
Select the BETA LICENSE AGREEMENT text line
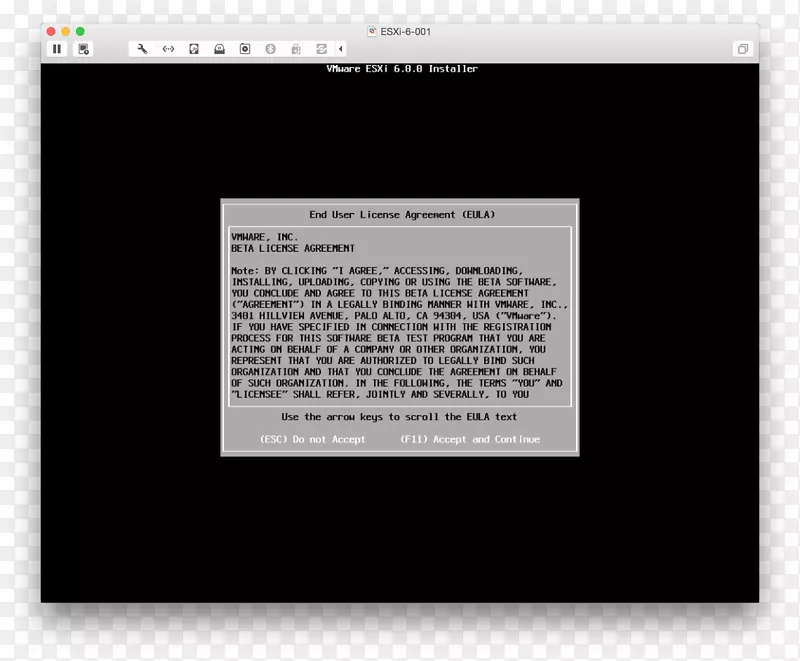(x=293, y=248)
